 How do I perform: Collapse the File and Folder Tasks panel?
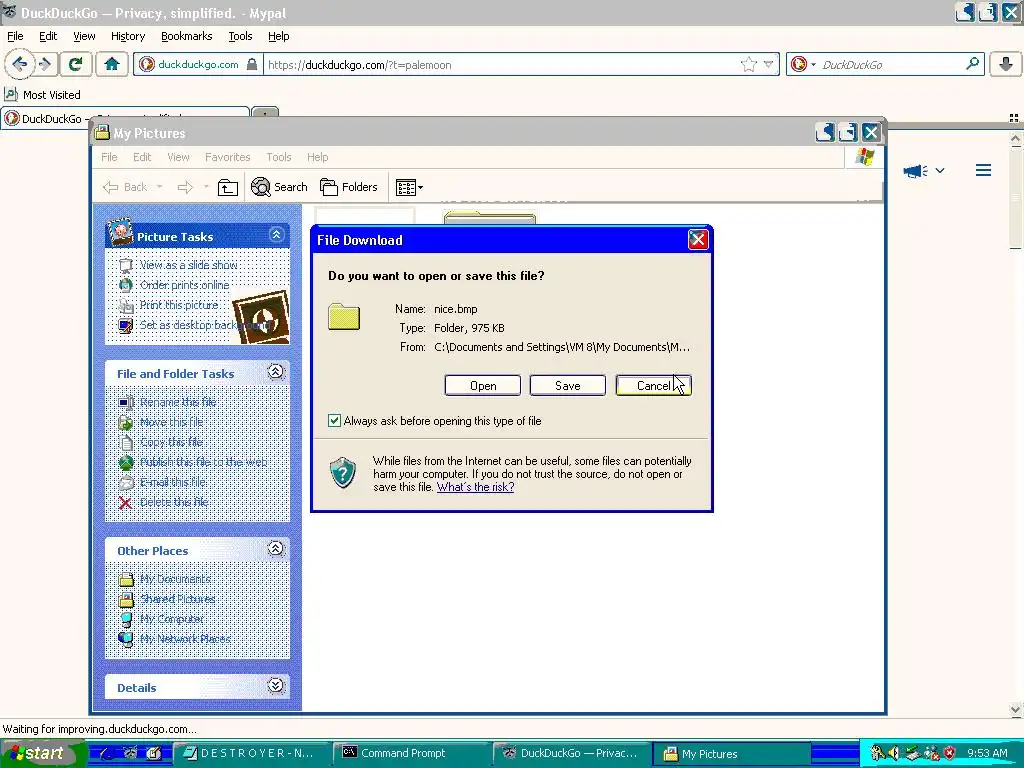(x=276, y=372)
